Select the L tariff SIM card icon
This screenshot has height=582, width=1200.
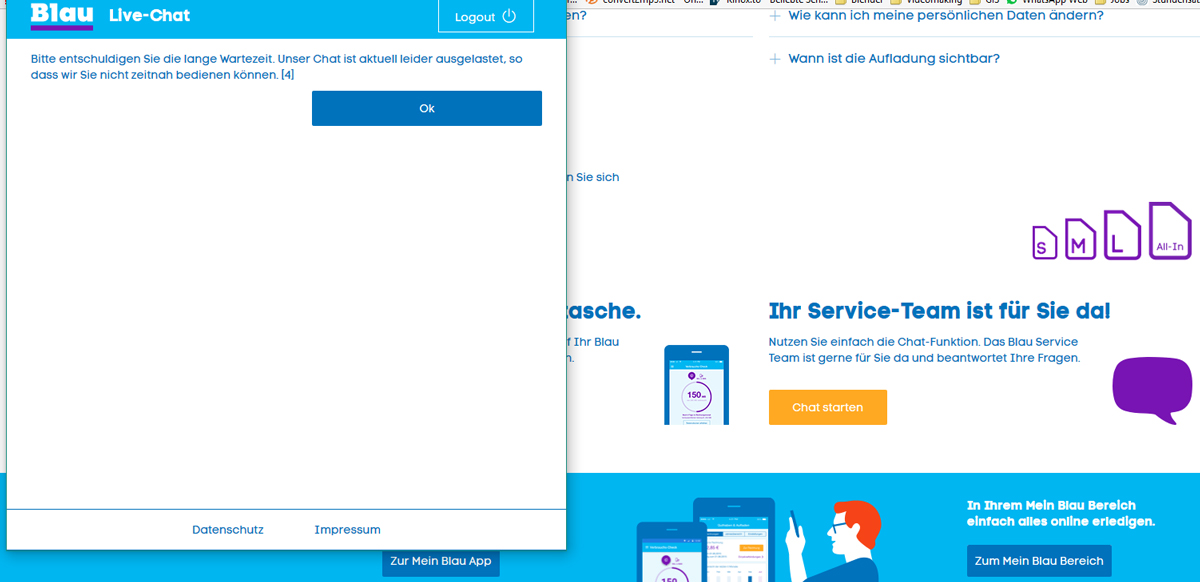(1122, 236)
